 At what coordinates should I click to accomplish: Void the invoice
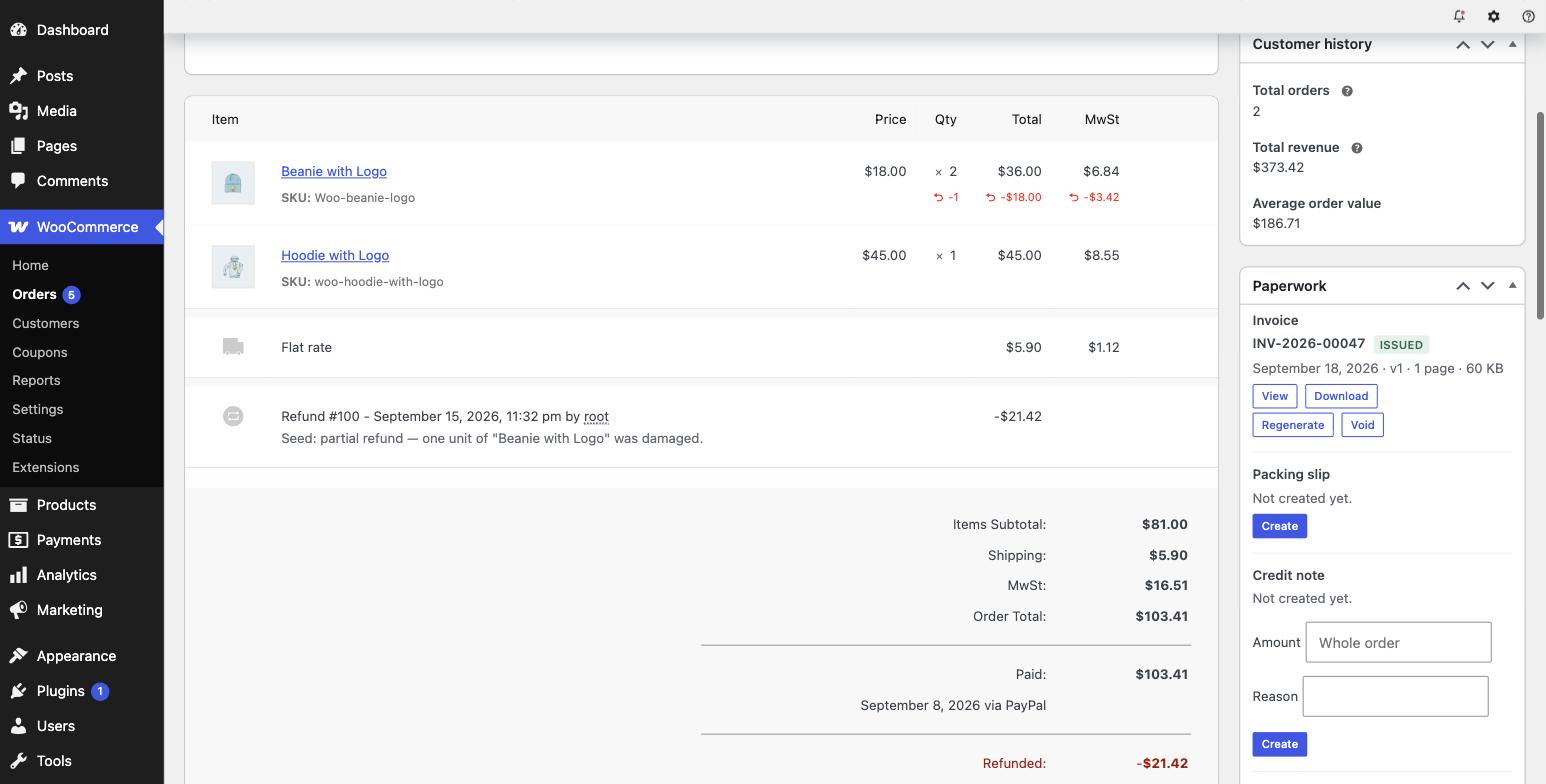point(1362,425)
